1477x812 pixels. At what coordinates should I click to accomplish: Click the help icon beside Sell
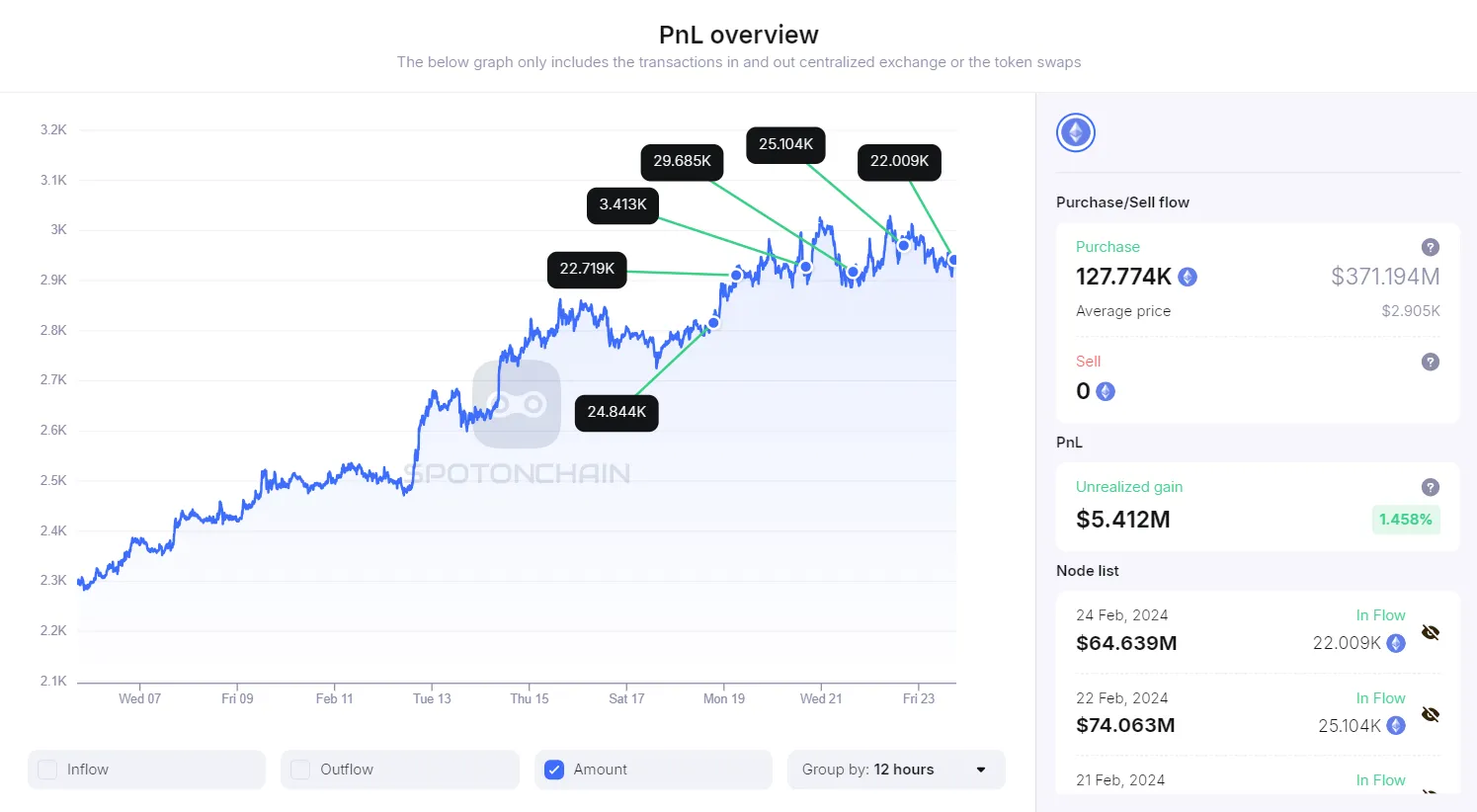(1430, 362)
